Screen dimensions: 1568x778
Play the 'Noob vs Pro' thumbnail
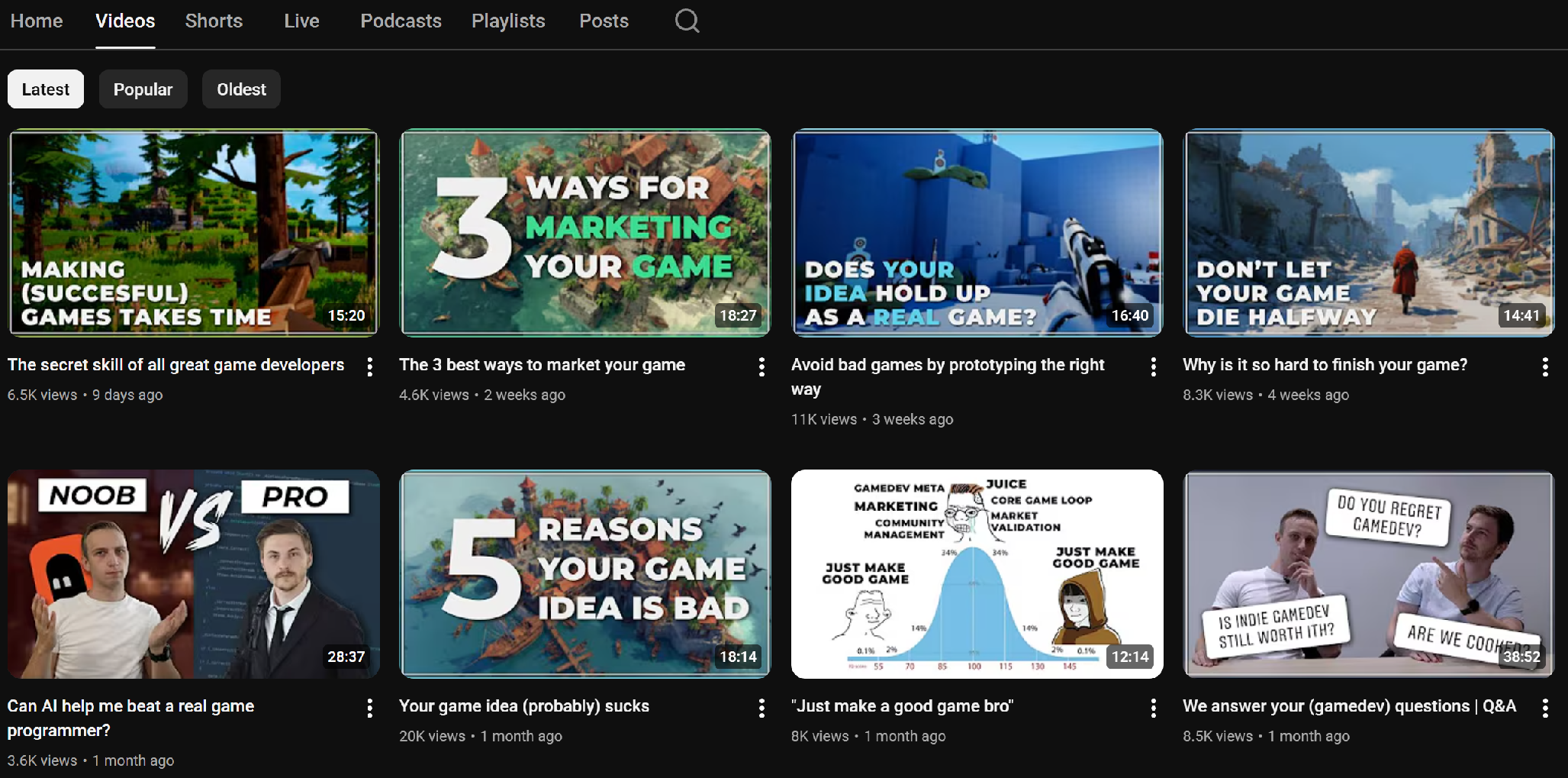(x=193, y=574)
